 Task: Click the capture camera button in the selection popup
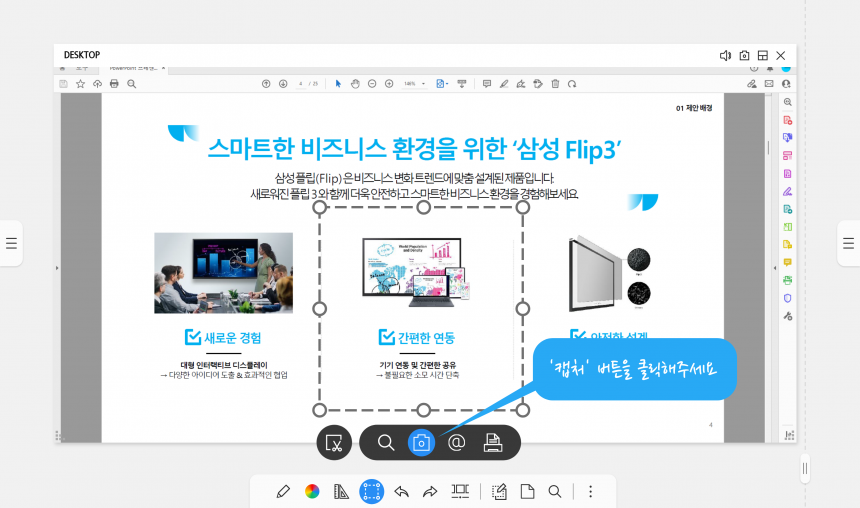click(x=421, y=443)
